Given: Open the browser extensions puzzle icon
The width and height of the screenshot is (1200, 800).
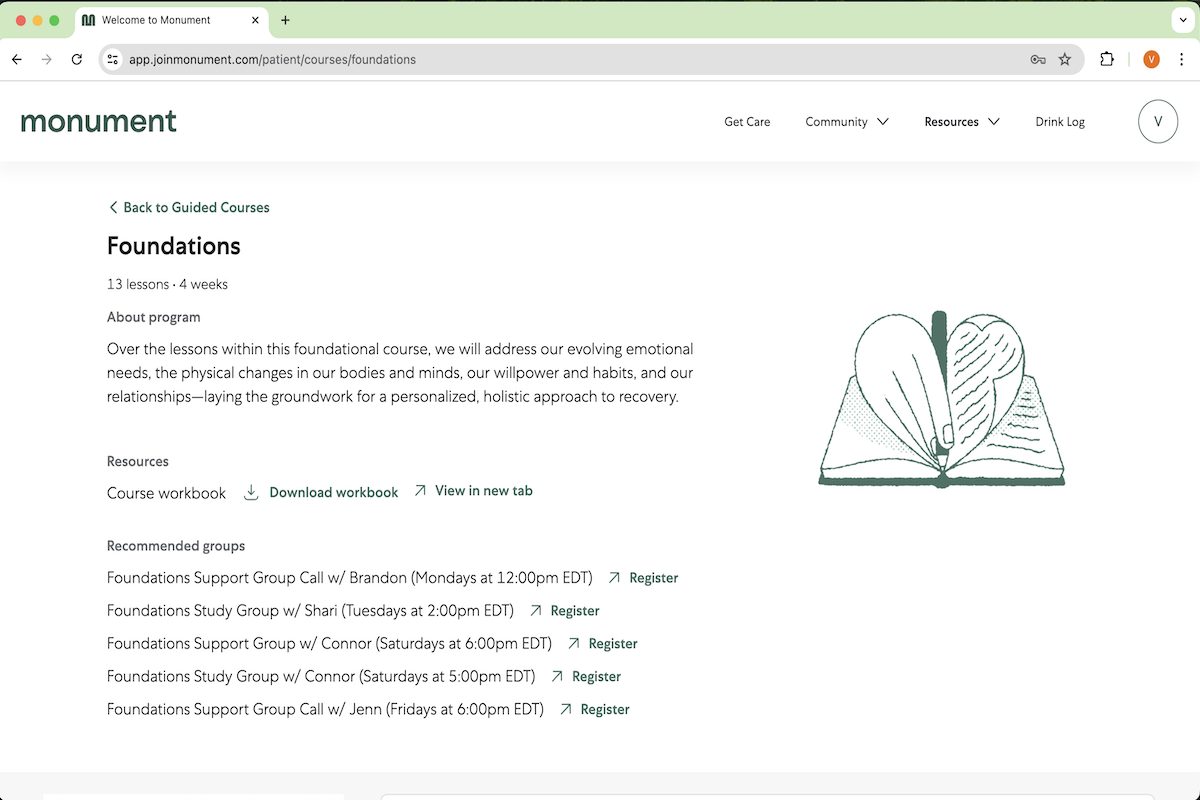Looking at the screenshot, I should [1107, 60].
